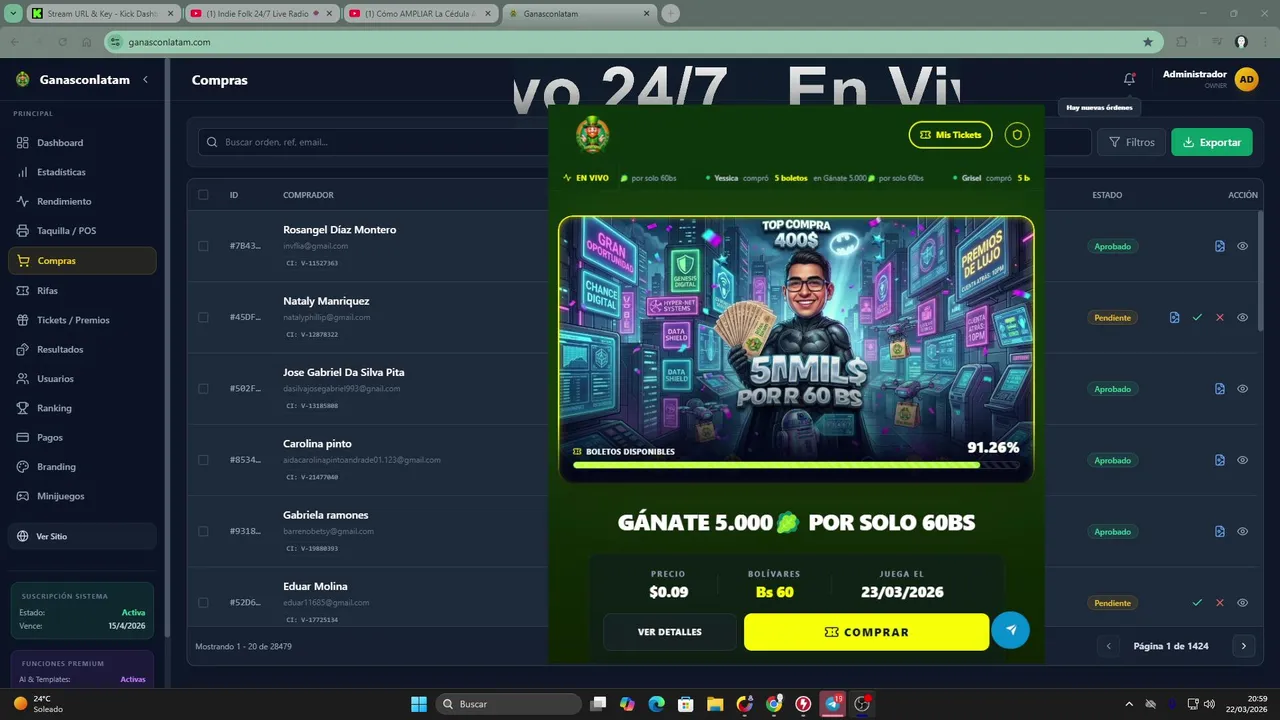Approve Eduar Molina order with checkmark
The height and width of the screenshot is (720, 1280).
[x=1197, y=603]
